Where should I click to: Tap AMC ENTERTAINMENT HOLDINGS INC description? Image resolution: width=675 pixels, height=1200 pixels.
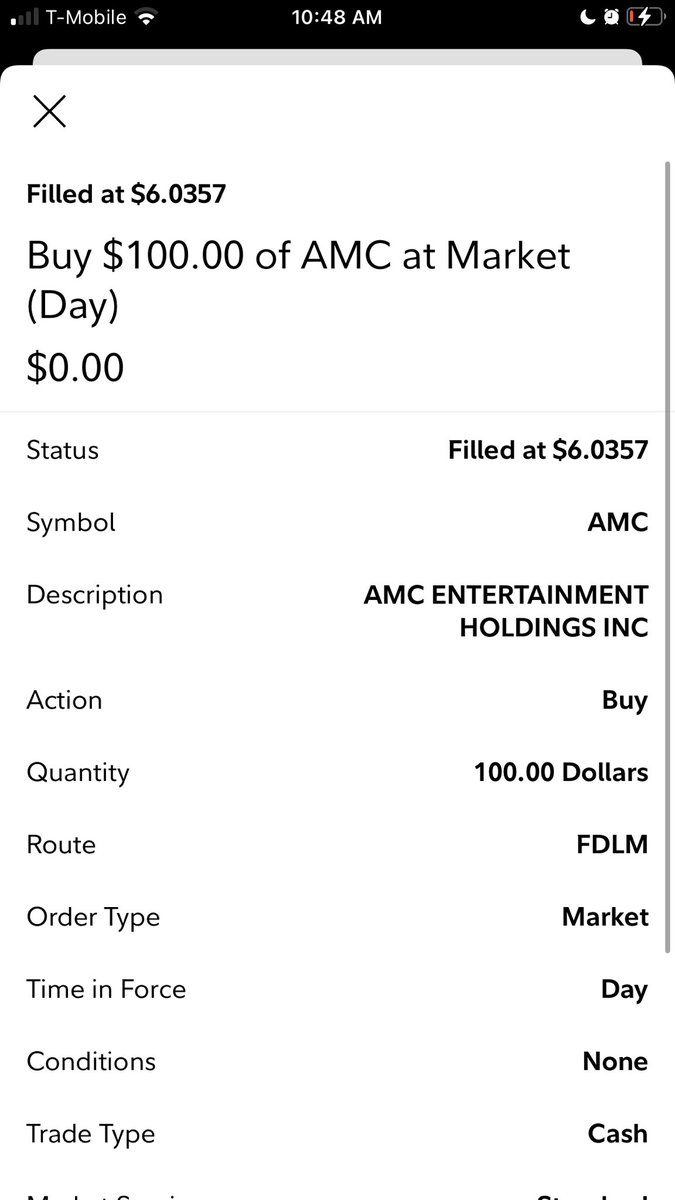coord(506,611)
